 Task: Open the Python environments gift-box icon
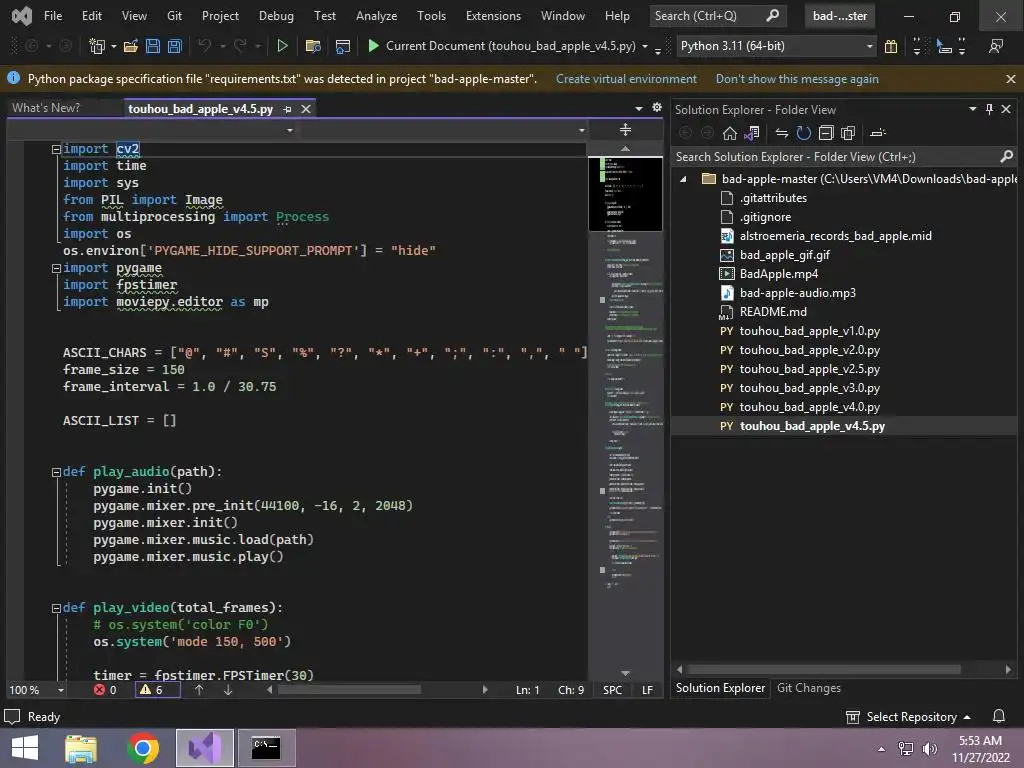point(891,46)
